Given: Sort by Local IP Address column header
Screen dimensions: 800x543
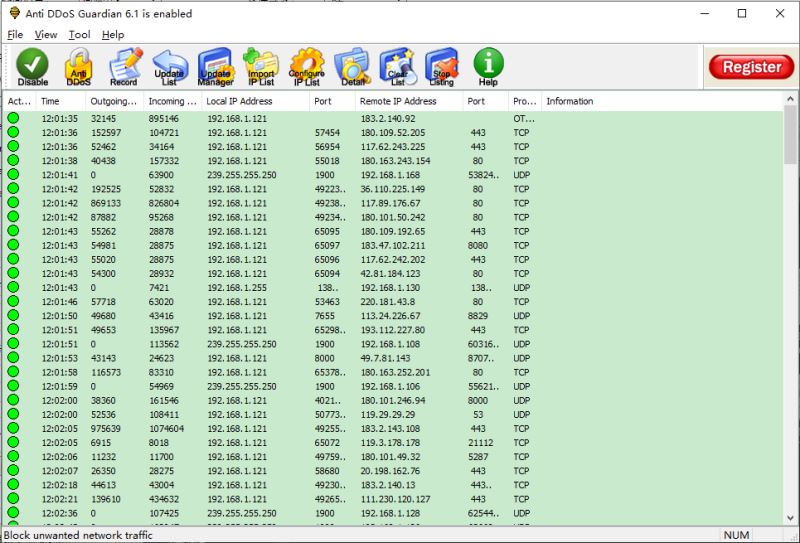Looking at the screenshot, I should [x=256, y=101].
